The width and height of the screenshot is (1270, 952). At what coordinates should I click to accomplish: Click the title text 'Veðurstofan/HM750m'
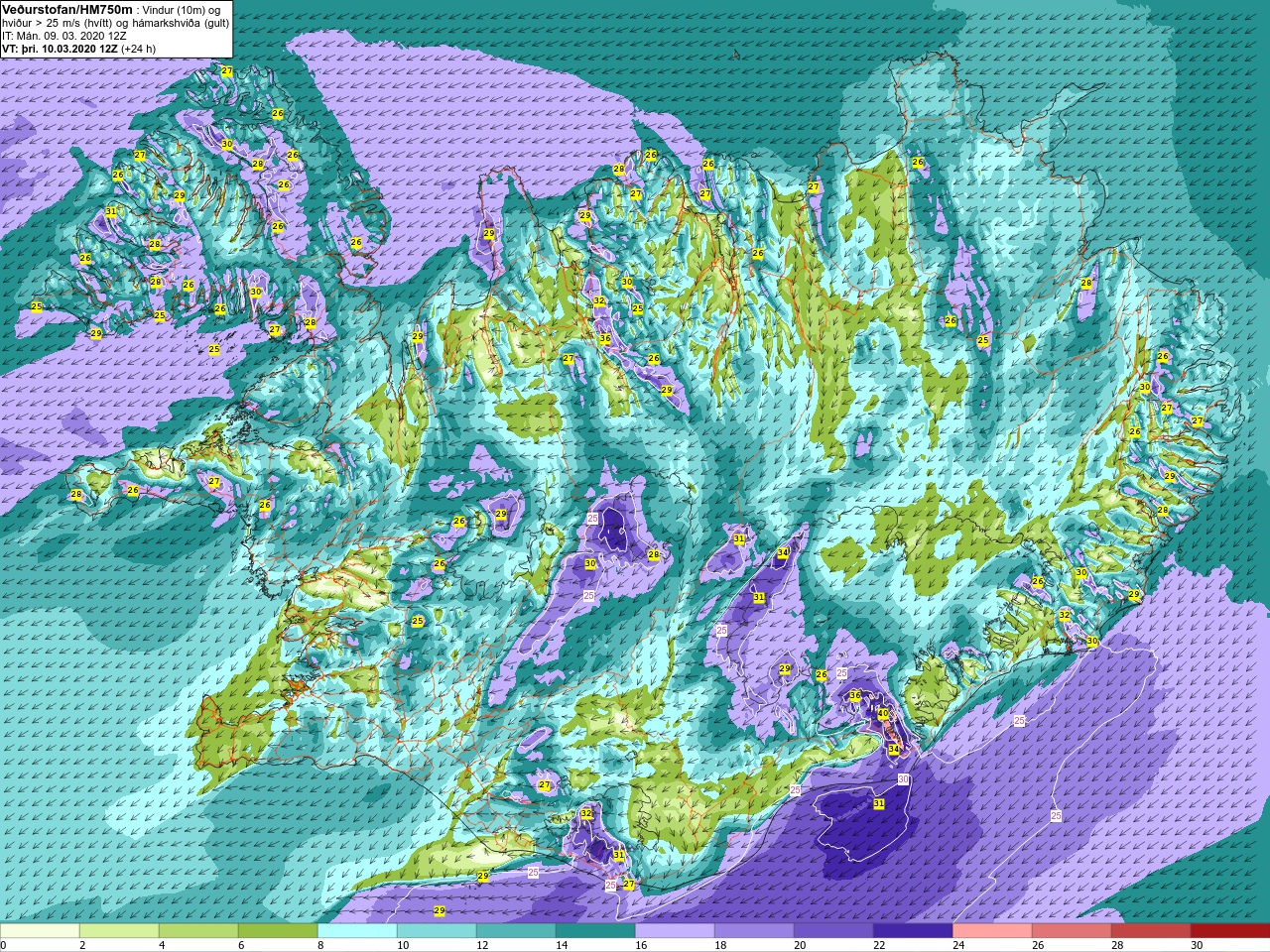67,9
